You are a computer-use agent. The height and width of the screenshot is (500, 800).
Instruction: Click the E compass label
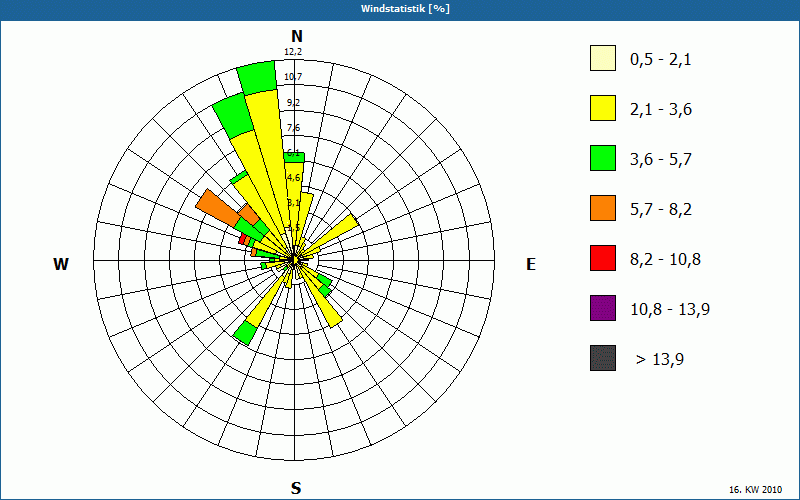531,264
